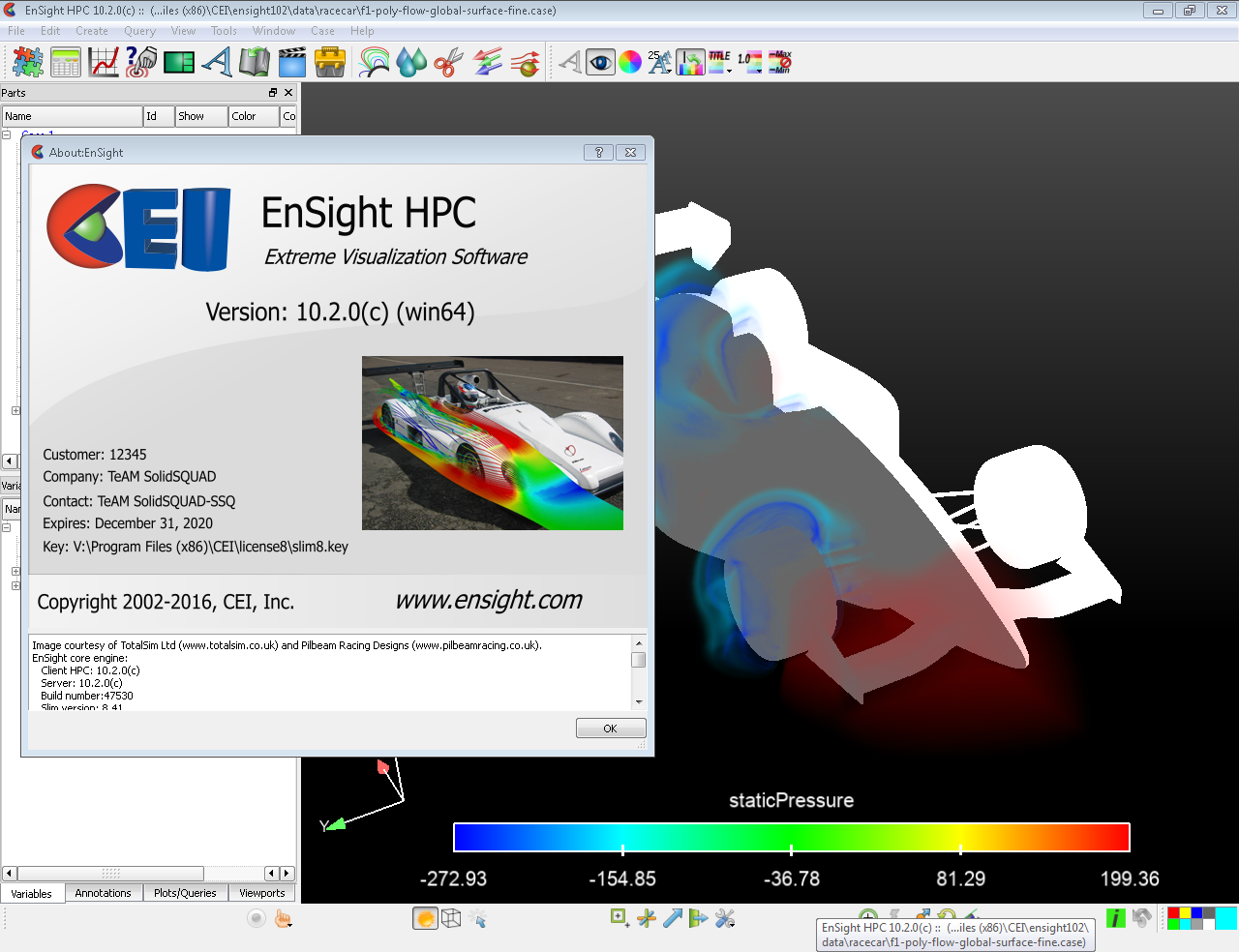Open the File menu
This screenshot has width=1239, height=952.
click(x=16, y=31)
